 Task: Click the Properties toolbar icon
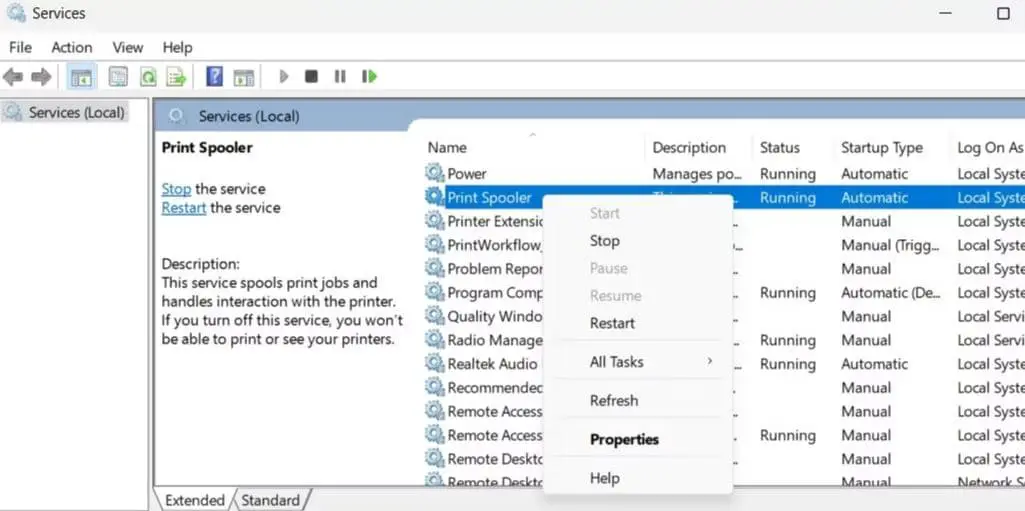118,77
